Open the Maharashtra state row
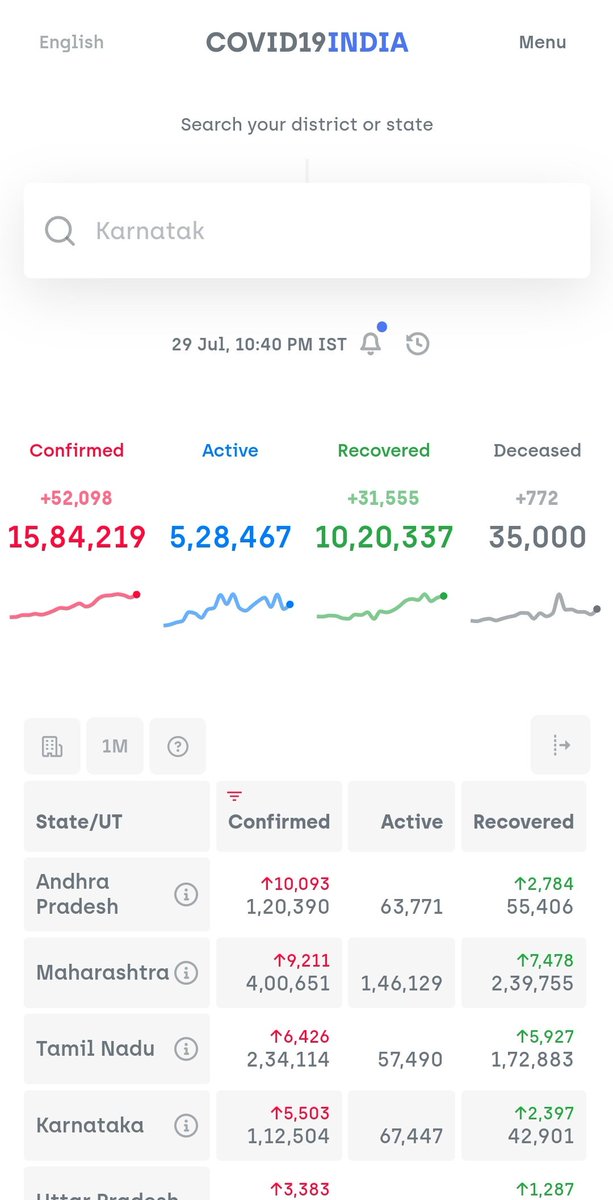Screen dimensions: 613x1200 coord(306,972)
